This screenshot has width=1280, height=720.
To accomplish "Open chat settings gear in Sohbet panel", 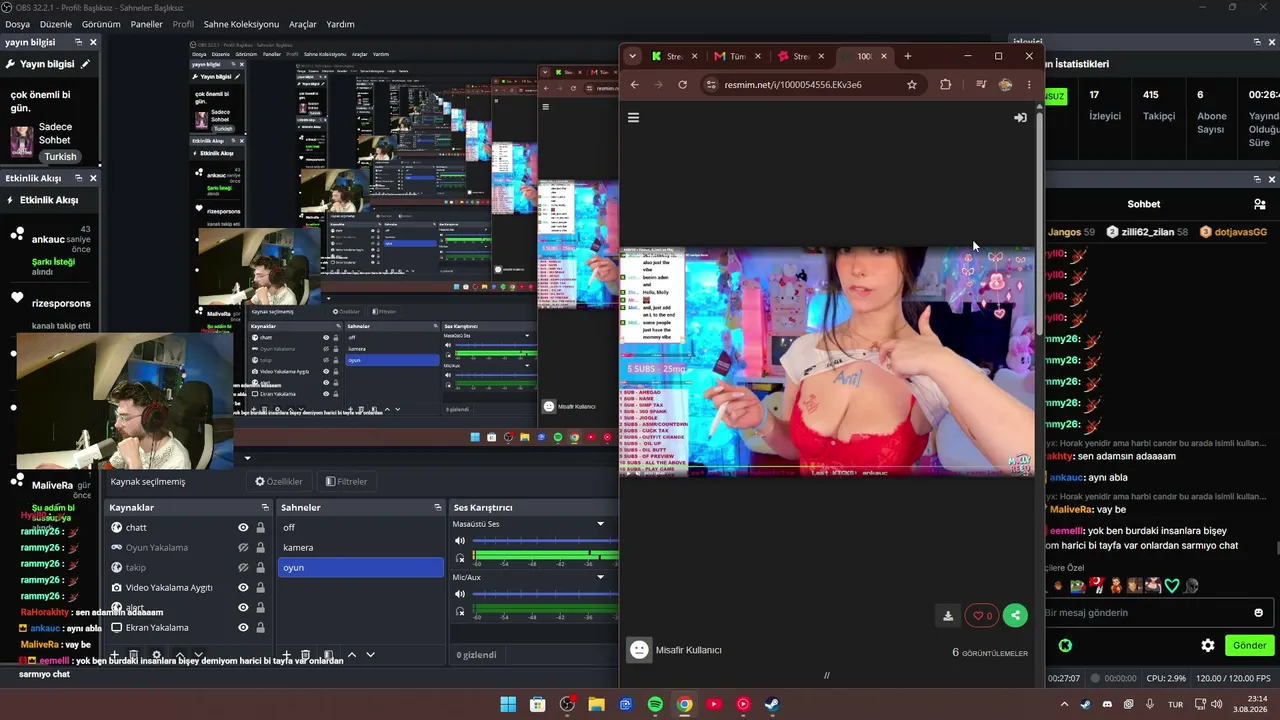I will [x=1208, y=646].
